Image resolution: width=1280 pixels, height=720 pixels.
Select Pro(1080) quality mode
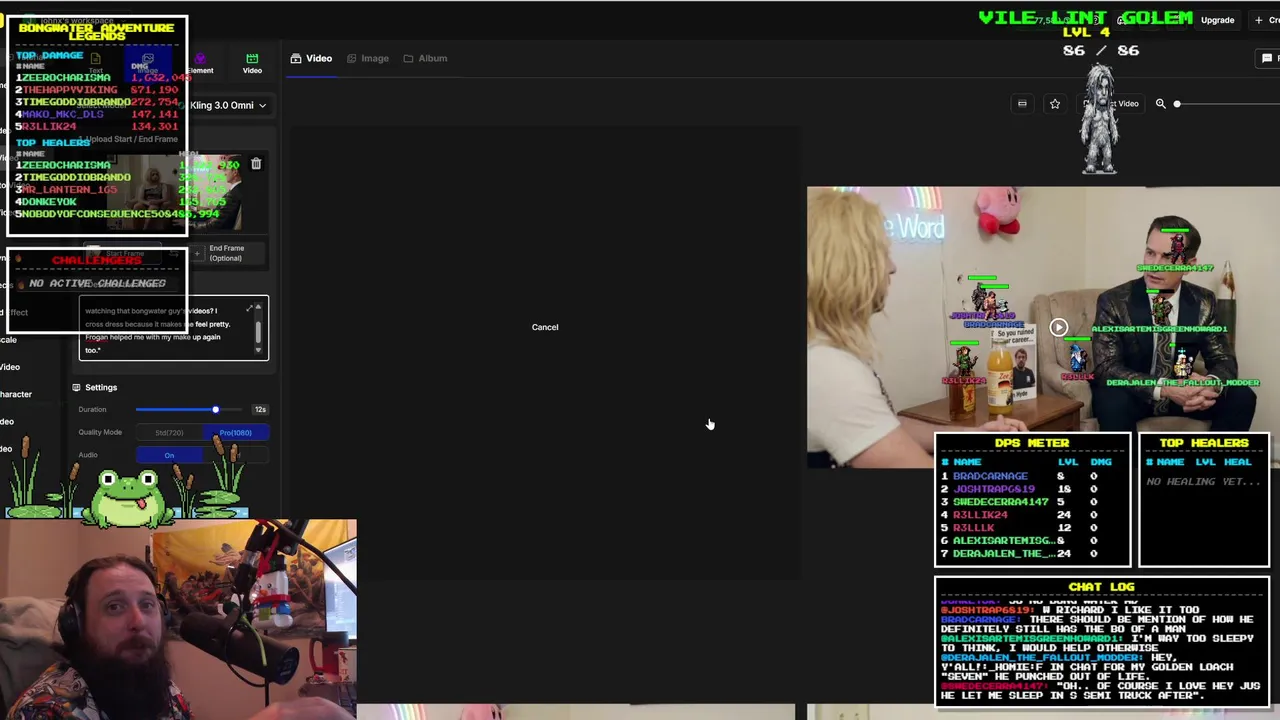point(235,433)
